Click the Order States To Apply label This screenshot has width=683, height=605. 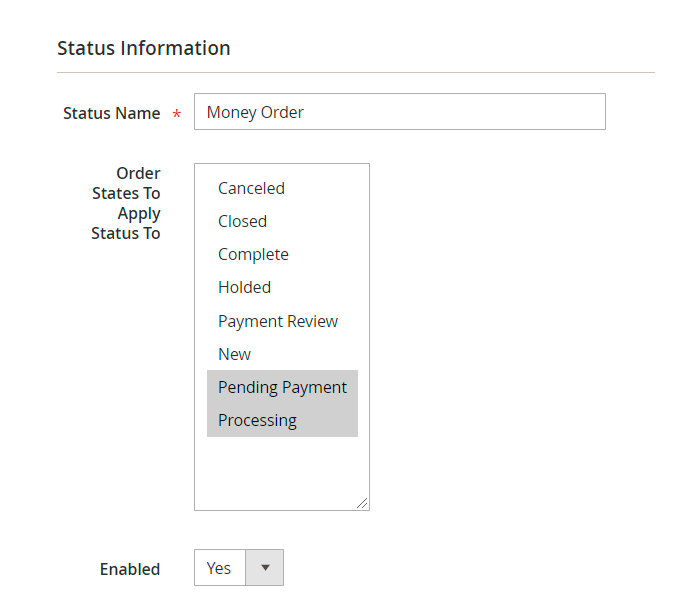(126, 203)
